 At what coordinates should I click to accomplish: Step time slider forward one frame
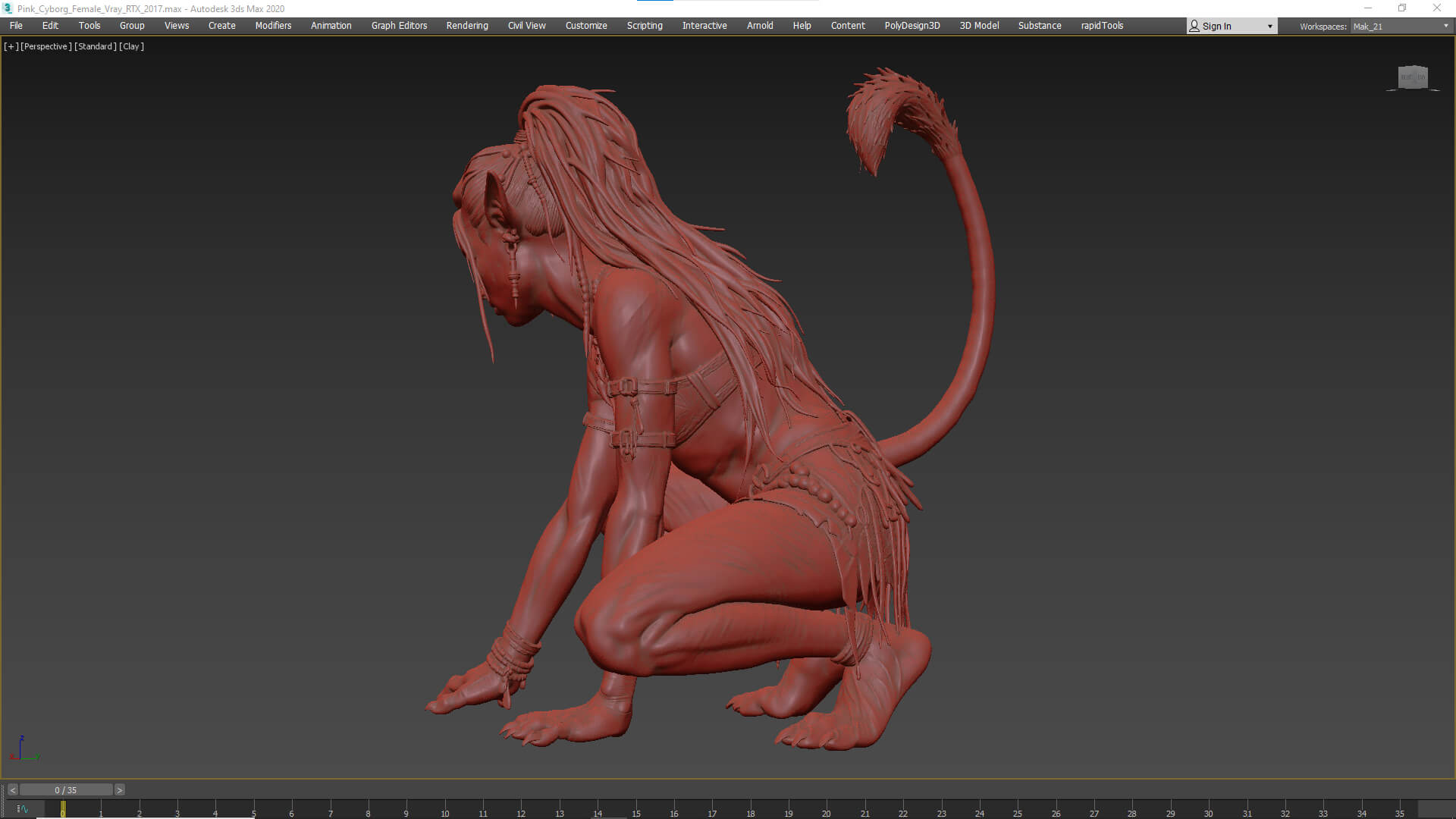coord(119,790)
